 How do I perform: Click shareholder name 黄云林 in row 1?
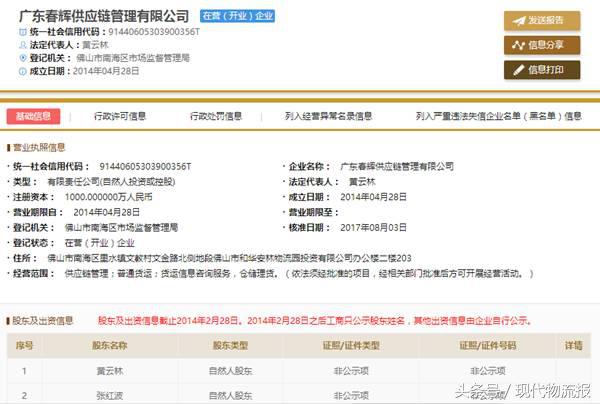pos(110,371)
